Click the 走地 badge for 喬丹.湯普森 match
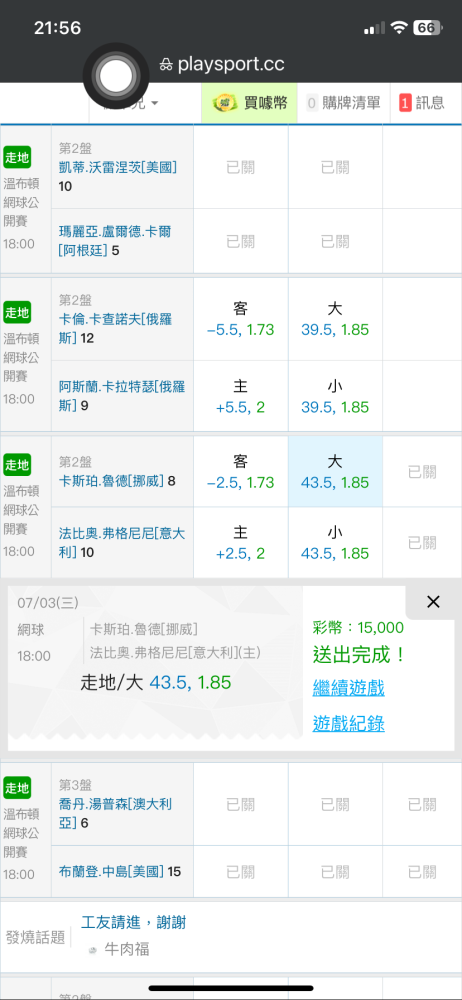Image resolution: width=462 pixels, height=1000 pixels. coord(17,788)
